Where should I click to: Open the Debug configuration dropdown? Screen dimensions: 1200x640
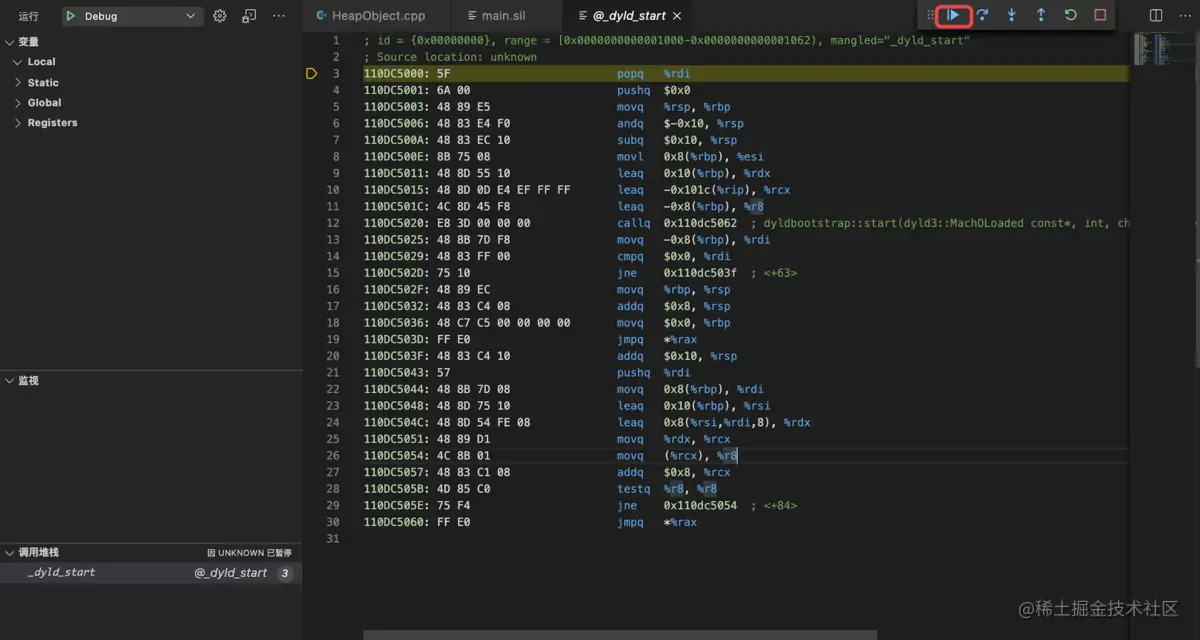(x=132, y=16)
